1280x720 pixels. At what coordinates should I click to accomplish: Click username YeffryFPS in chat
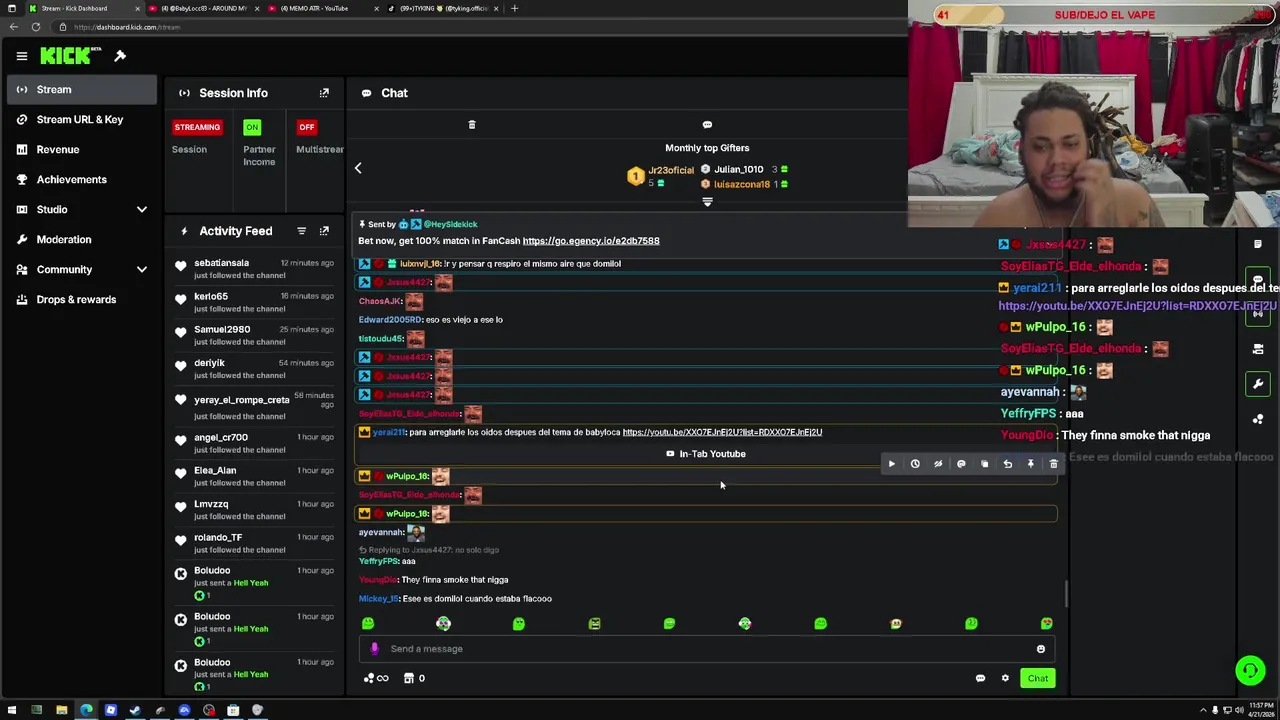point(377,561)
